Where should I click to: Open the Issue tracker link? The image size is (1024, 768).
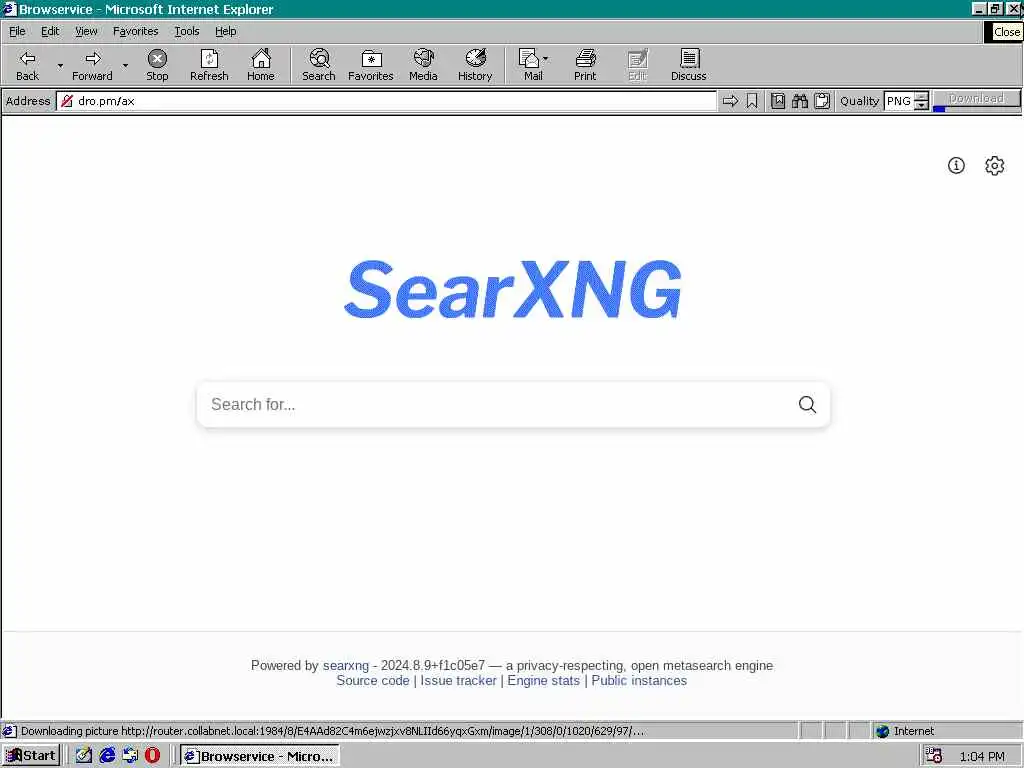pyautogui.click(x=458, y=680)
